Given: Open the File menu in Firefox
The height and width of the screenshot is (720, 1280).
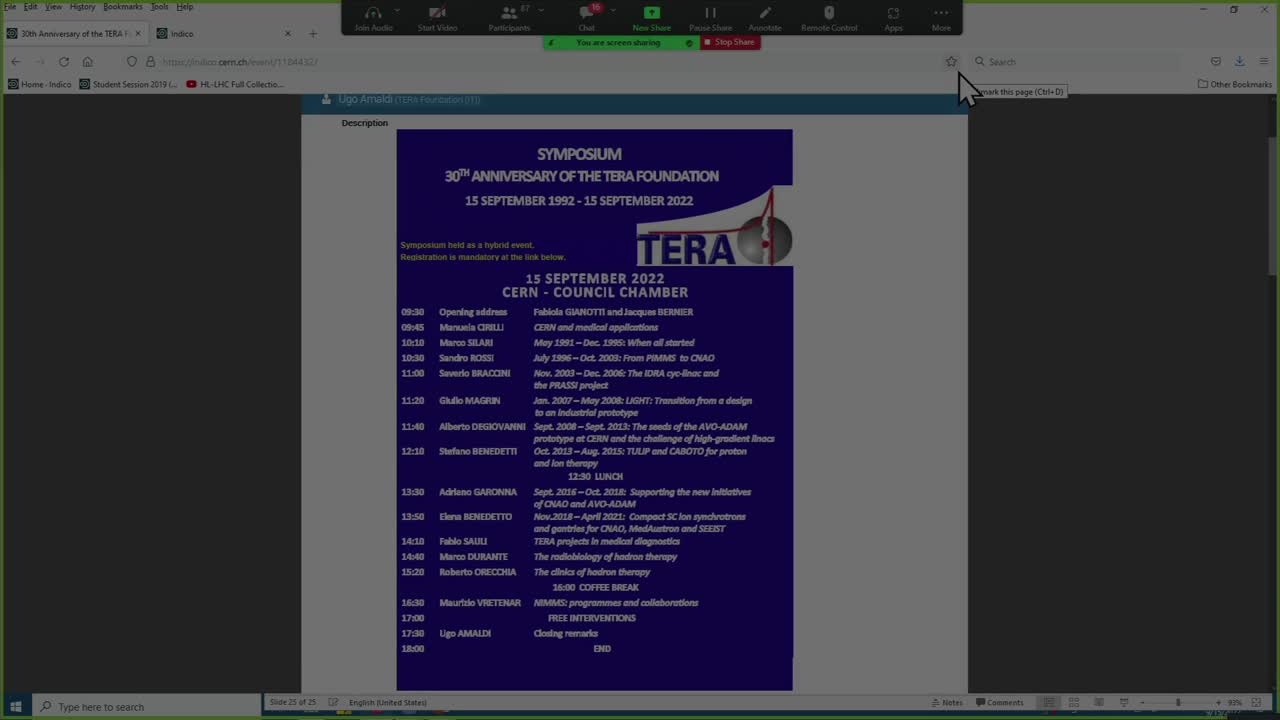Looking at the screenshot, I should (10, 7).
